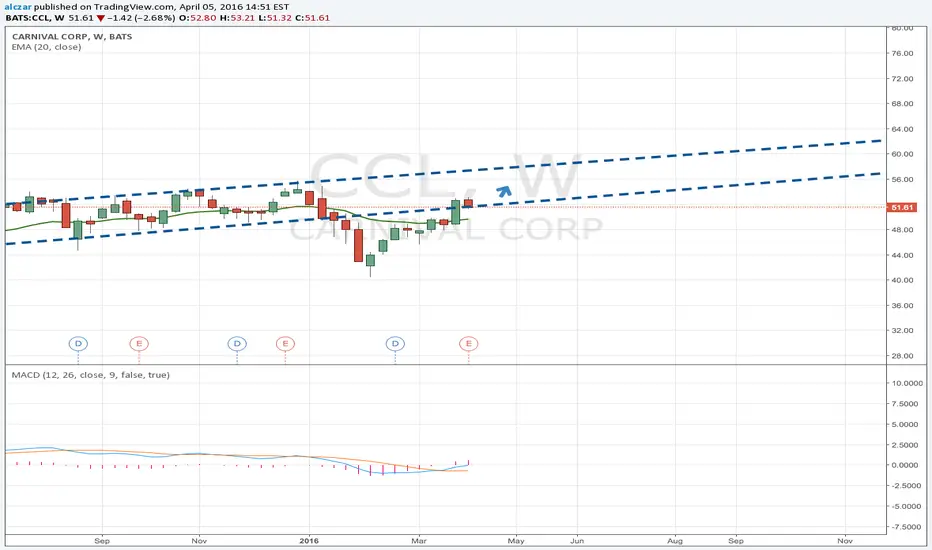
Task: Click the dividend D marker just after Nov
Action: 237,344
